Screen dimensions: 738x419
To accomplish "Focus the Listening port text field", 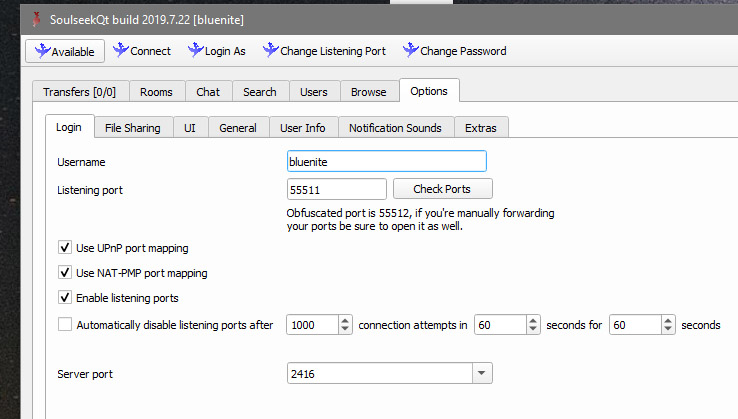I will click(336, 189).
